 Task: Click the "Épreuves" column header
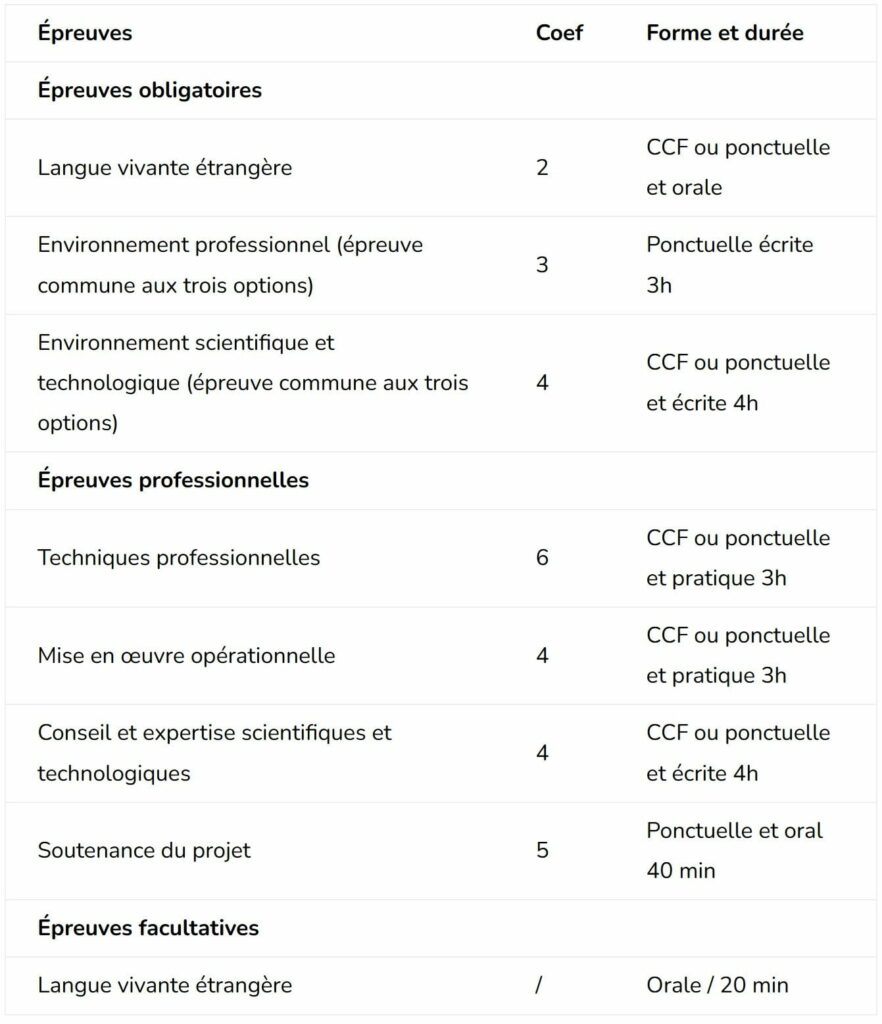[x=85, y=33]
